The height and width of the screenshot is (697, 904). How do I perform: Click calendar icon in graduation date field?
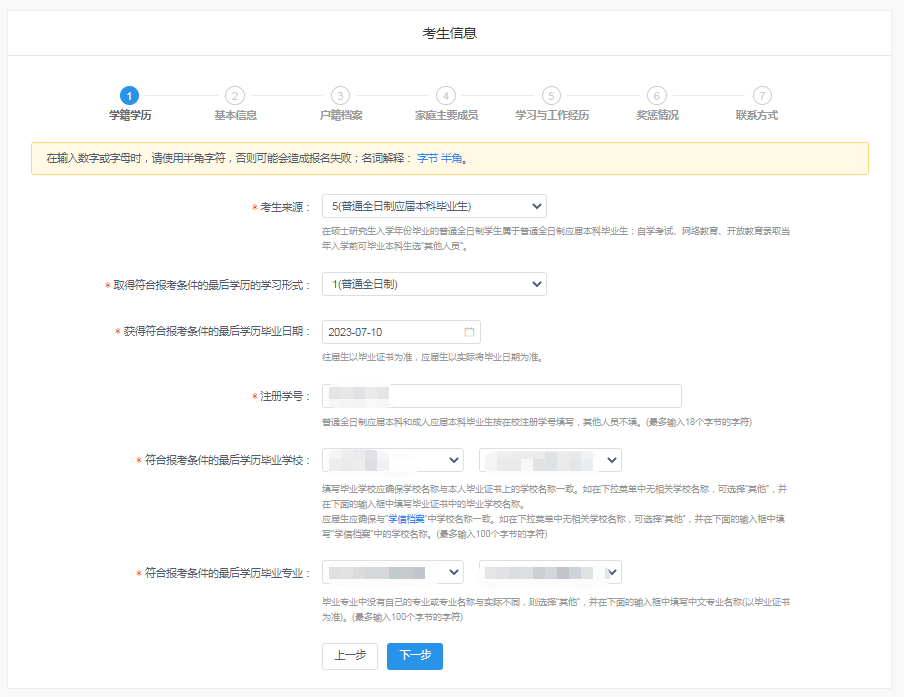click(x=469, y=332)
